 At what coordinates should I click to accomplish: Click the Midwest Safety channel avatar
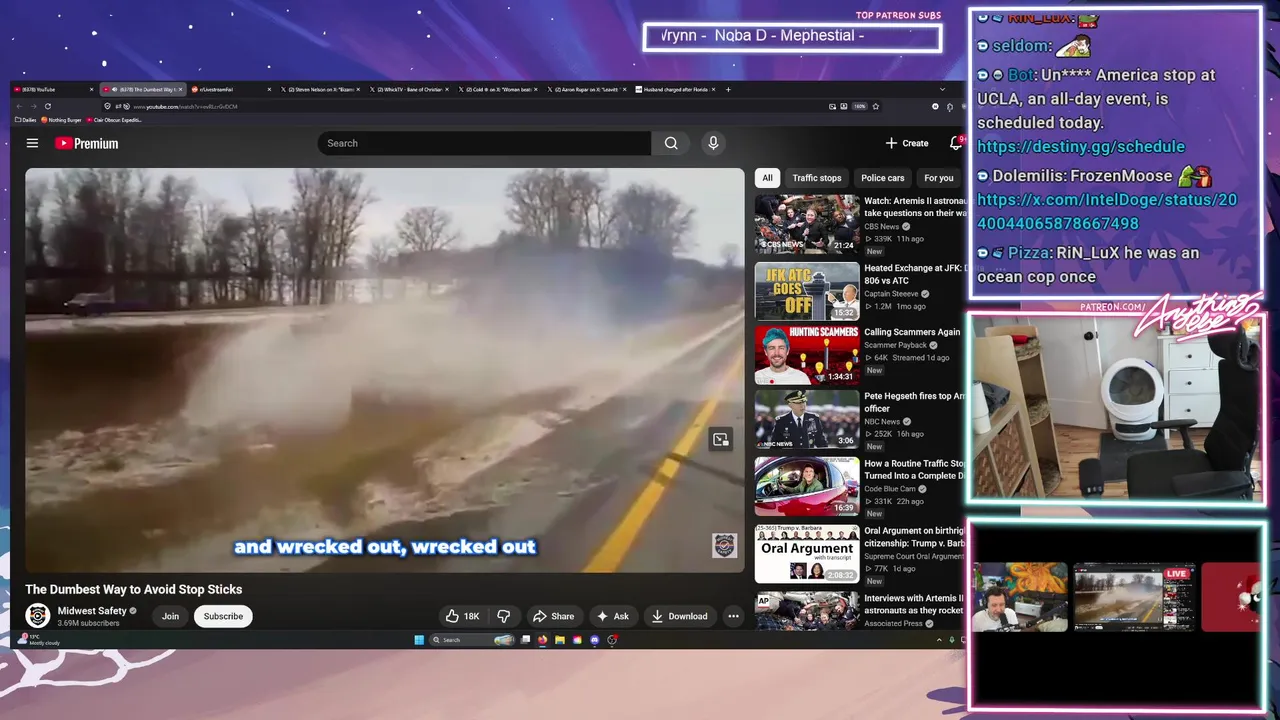(x=38, y=615)
